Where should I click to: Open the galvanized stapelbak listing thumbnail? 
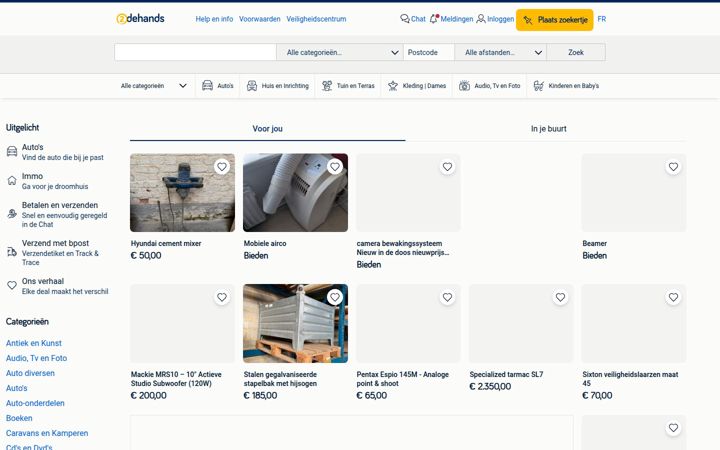coord(295,323)
